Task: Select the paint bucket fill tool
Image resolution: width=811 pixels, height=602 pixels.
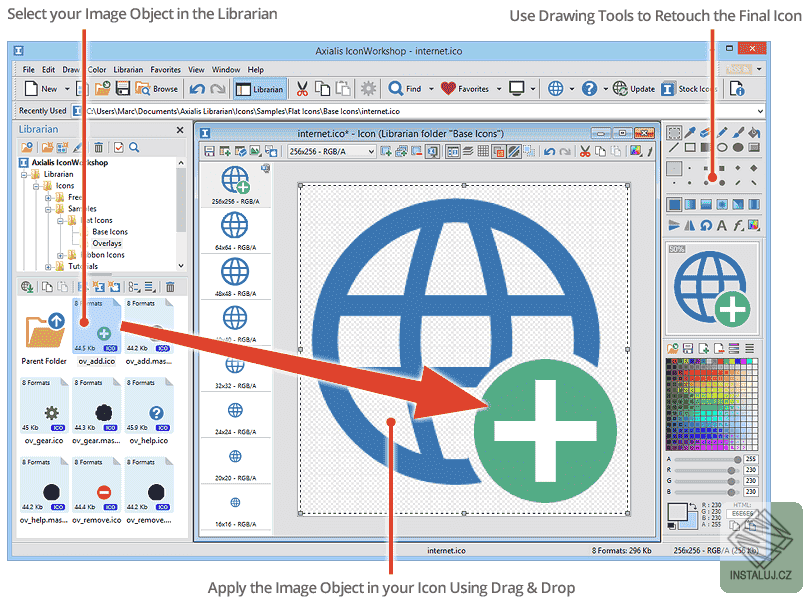Action: point(754,133)
